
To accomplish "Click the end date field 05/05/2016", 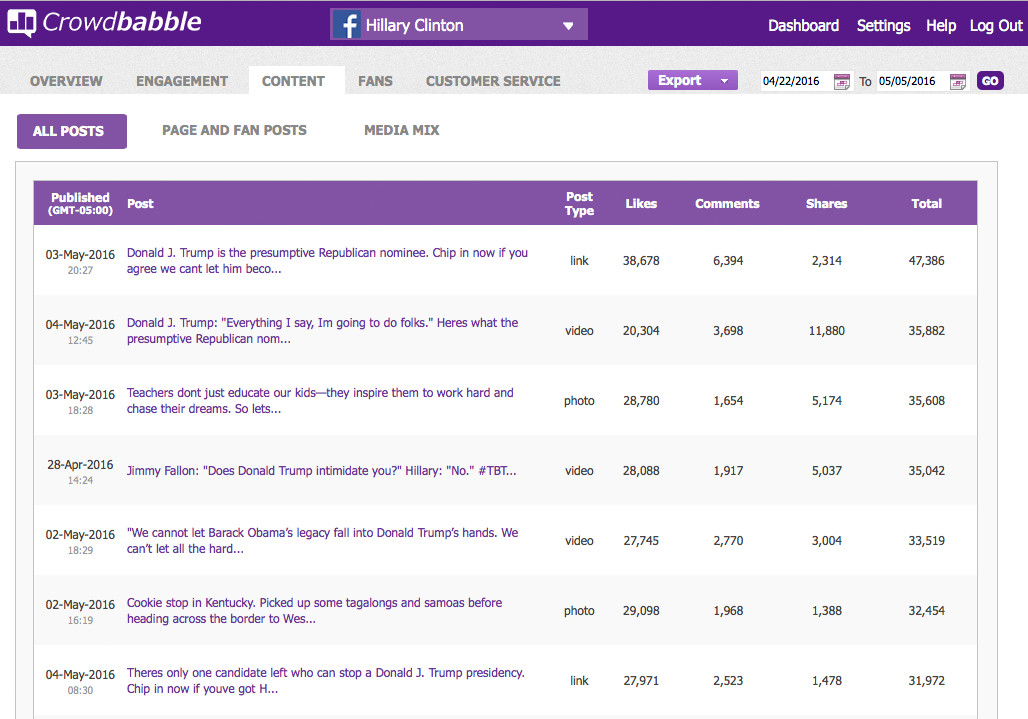I will pyautogui.click(x=911, y=81).
